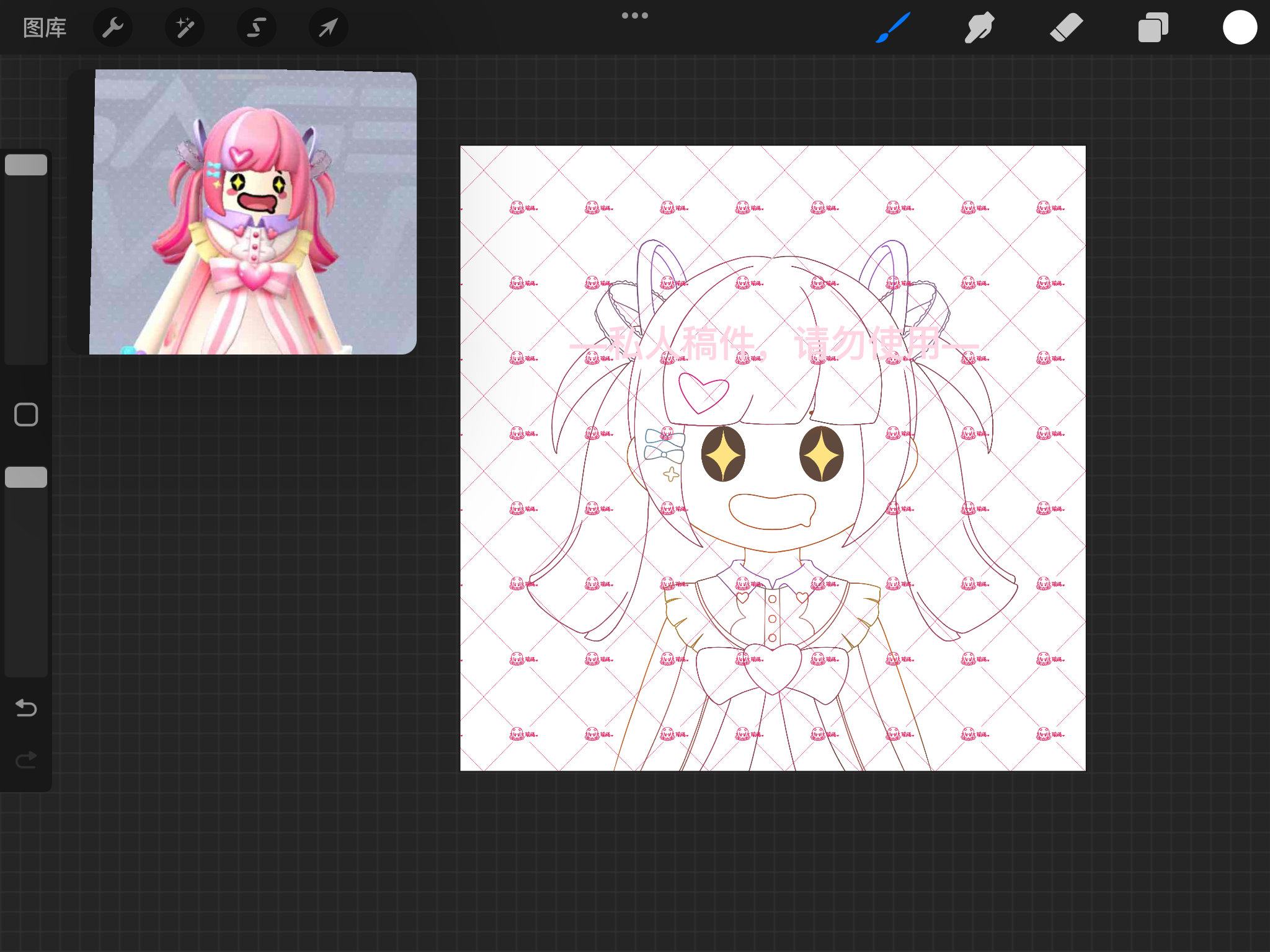
Task: Tap the drawing canvas artwork
Action: tap(773, 459)
